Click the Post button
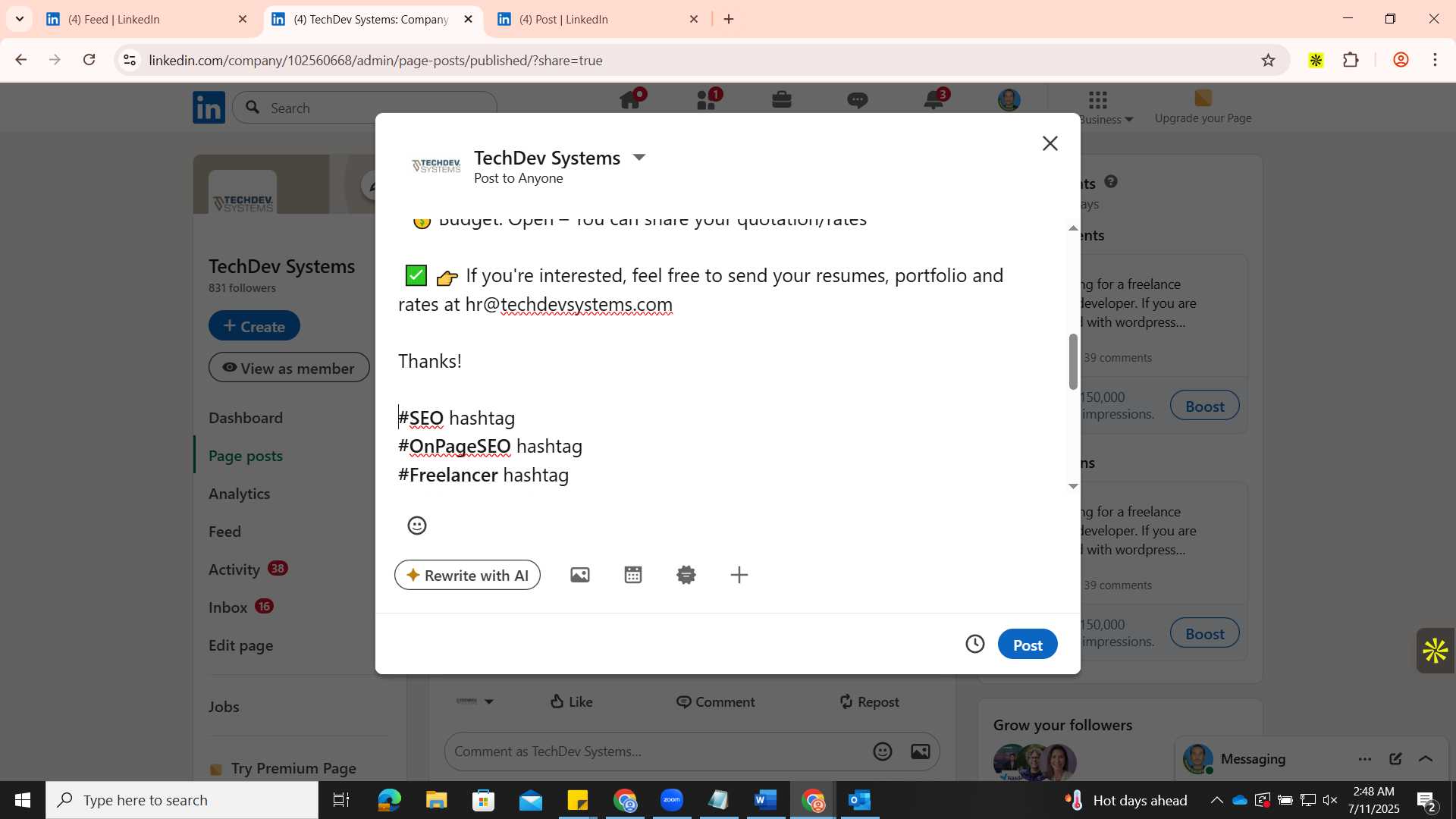Screen dimensions: 1456x819 pos(1028,645)
